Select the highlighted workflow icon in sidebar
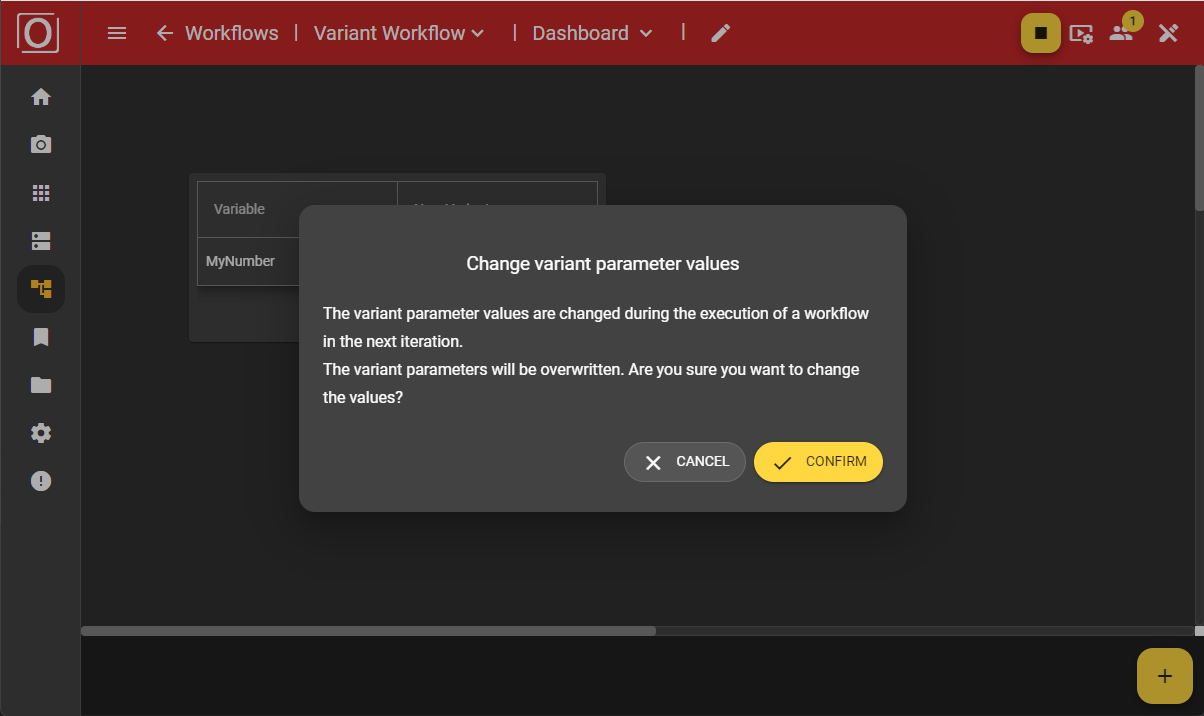The width and height of the screenshot is (1204, 716). pyautogui.click(x=40, y=288)
